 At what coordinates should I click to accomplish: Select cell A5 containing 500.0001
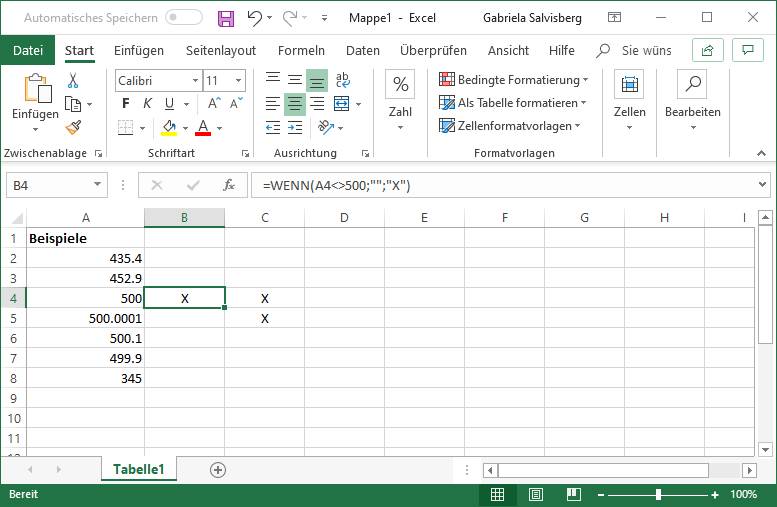[x=86, y=318]
